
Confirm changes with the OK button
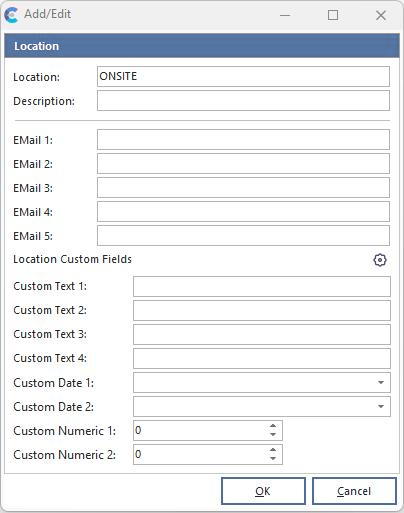pyautogui.click(x=263, y=491)
